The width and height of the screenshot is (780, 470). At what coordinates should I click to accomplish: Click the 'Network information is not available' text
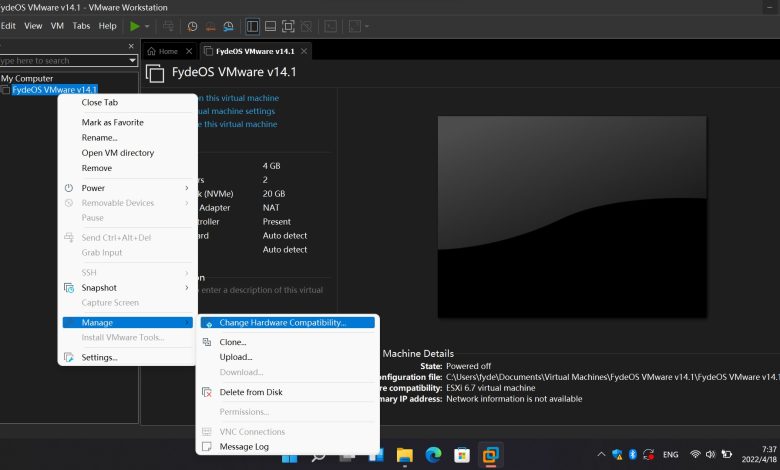tap(514, 399)
